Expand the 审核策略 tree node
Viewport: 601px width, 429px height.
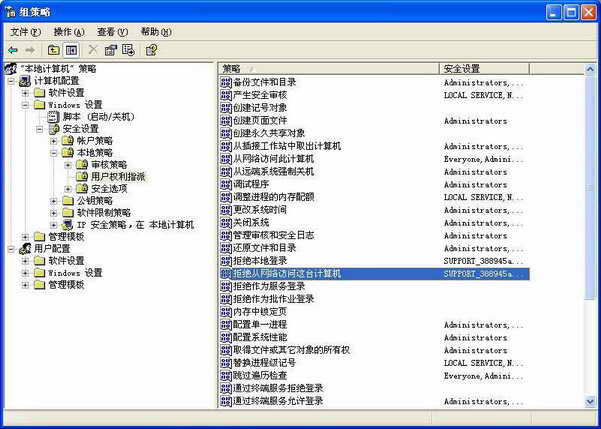tap(67, 165)
